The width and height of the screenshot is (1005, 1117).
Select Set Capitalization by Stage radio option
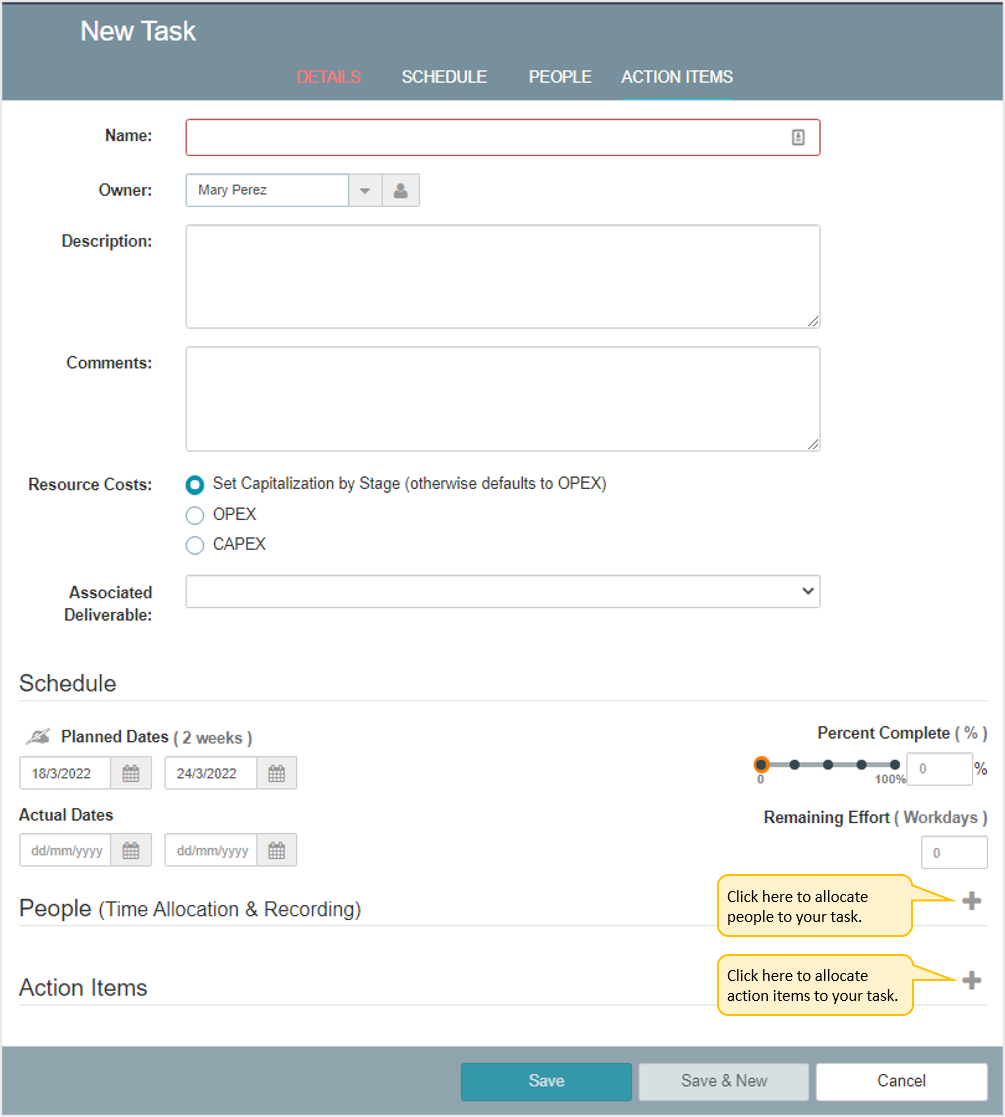point(194,485)
